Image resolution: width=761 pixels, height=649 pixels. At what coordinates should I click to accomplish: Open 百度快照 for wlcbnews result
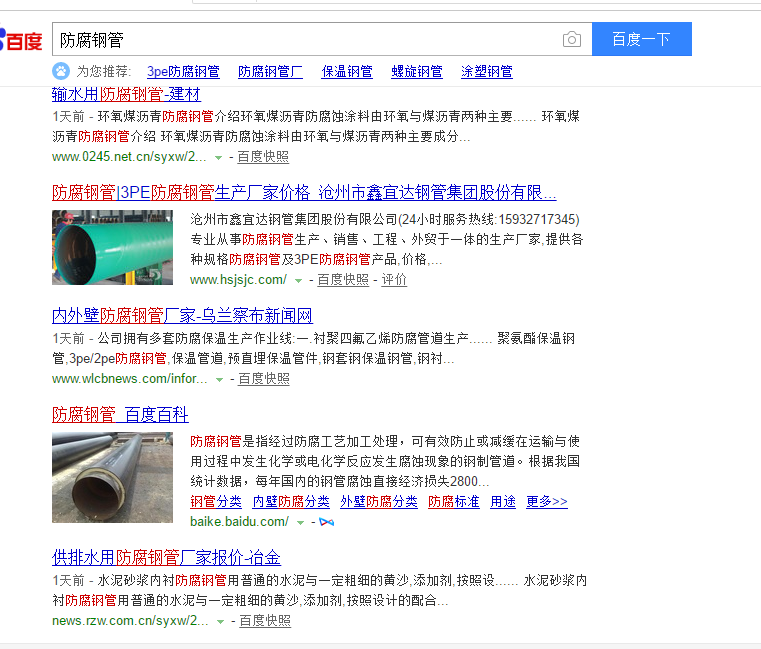click(264, 379)
